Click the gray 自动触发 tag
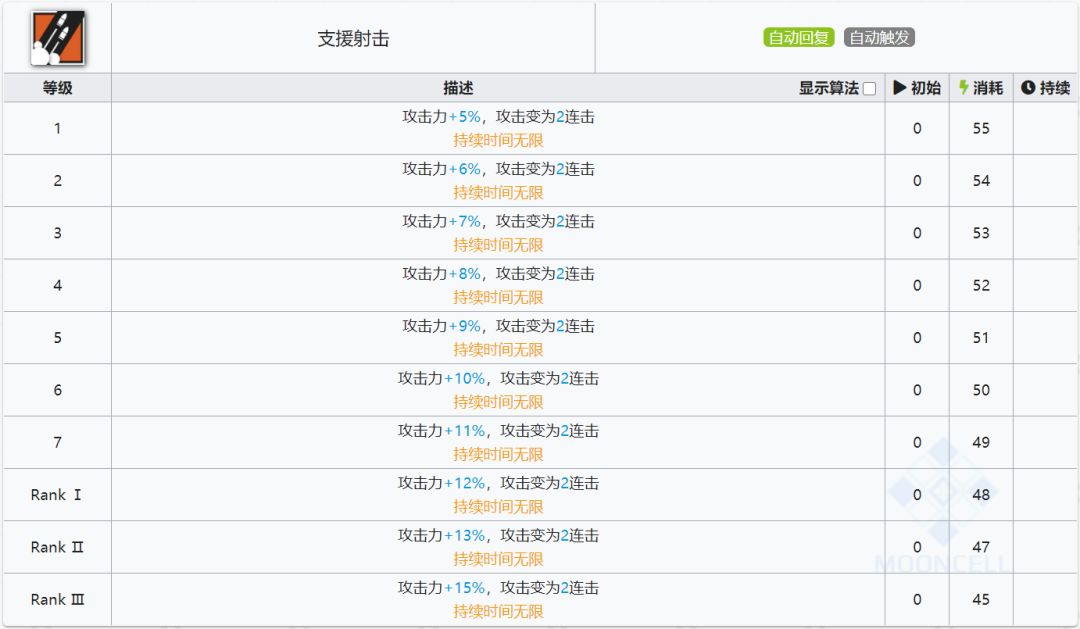Screen dimensions: 1080x629 [879, 38]
